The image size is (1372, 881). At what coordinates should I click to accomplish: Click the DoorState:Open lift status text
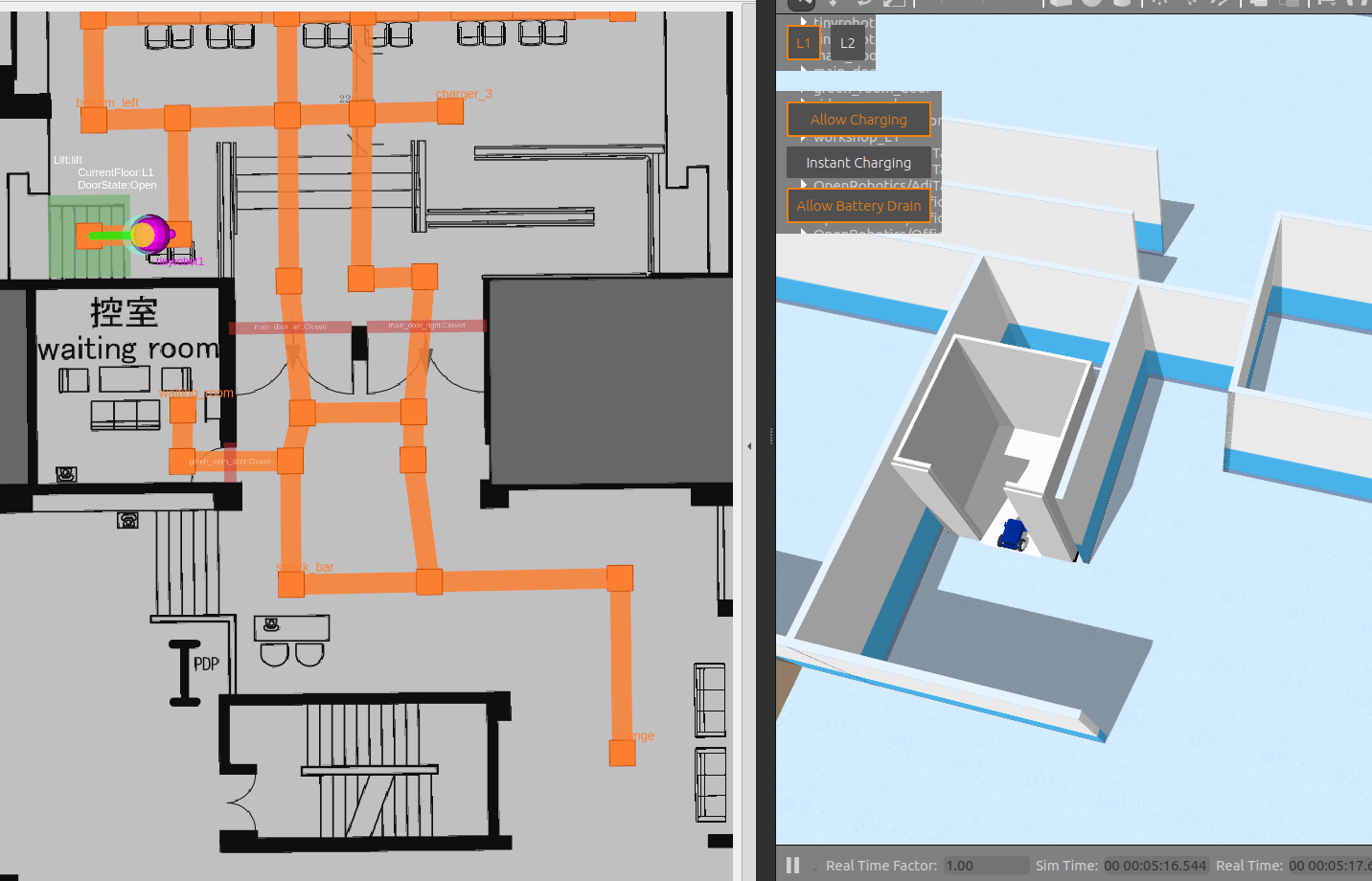point(117,186)
